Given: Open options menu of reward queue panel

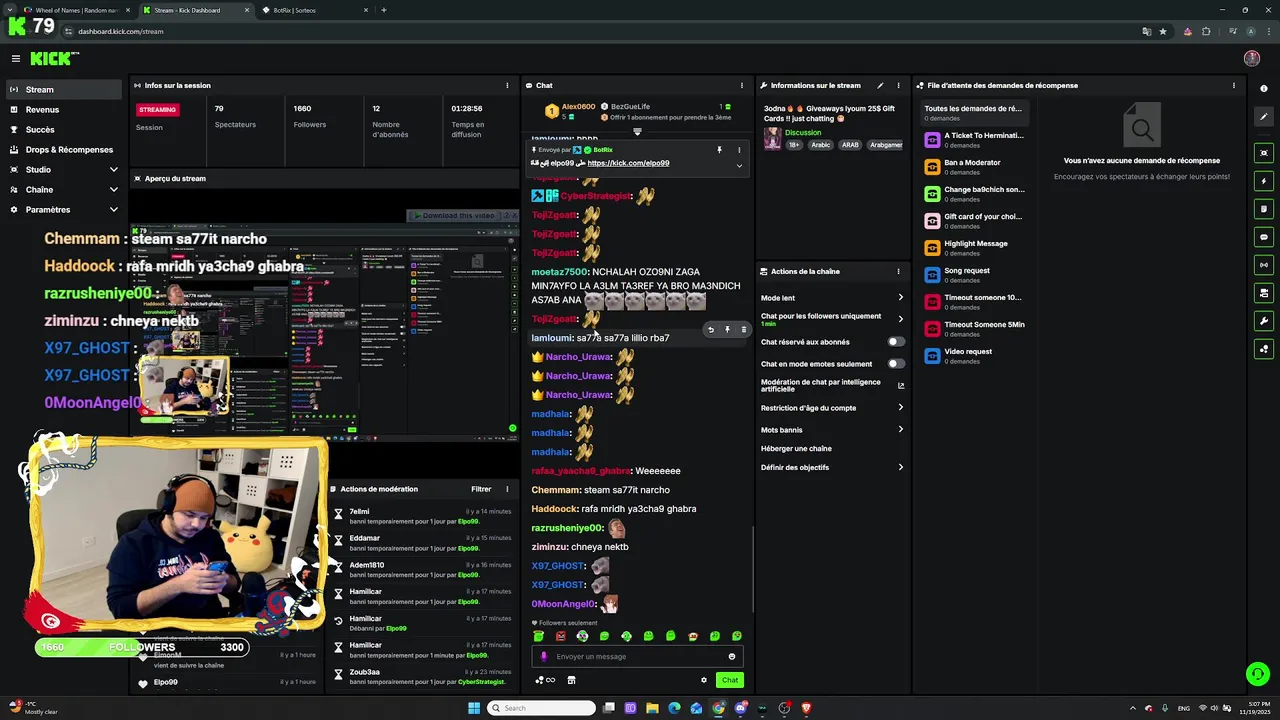Looking at the screenshot, I should click(1234, 85).
